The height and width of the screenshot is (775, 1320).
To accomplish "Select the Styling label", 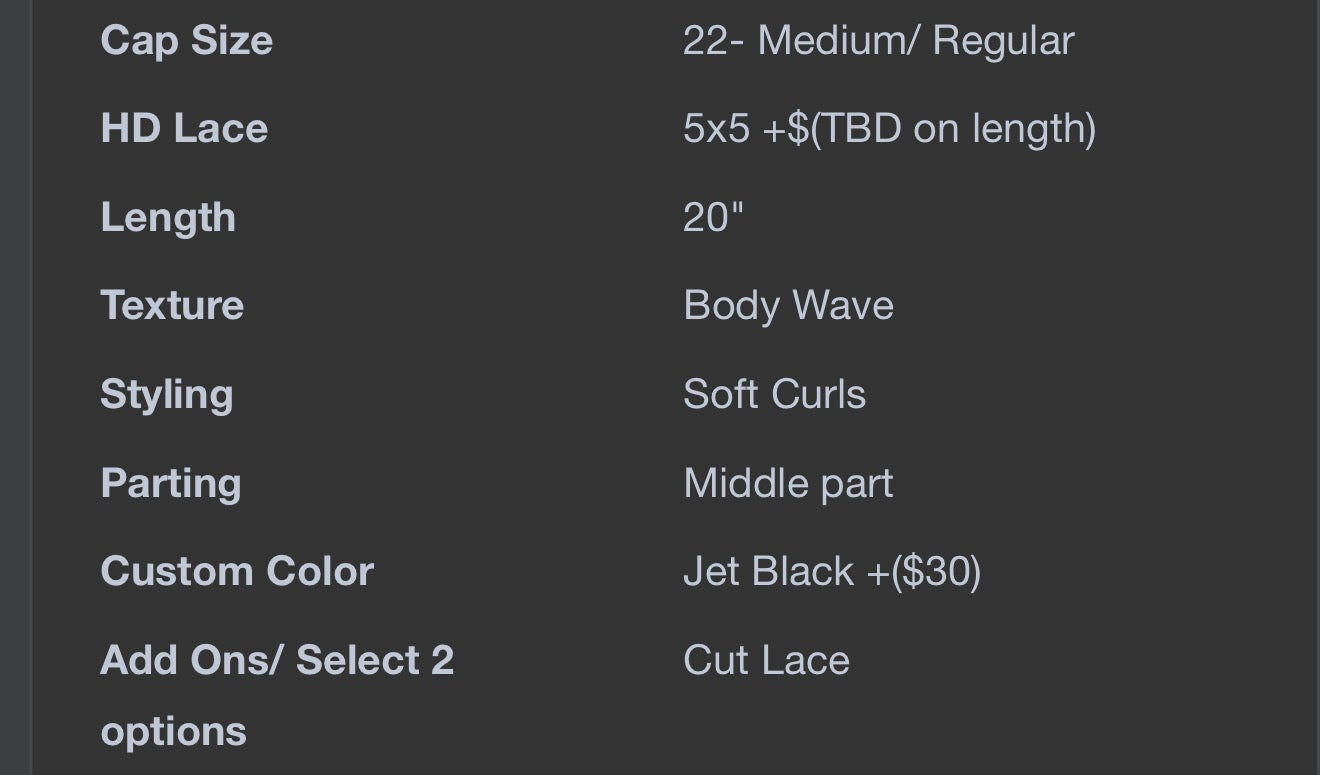I will coord(167,395).
